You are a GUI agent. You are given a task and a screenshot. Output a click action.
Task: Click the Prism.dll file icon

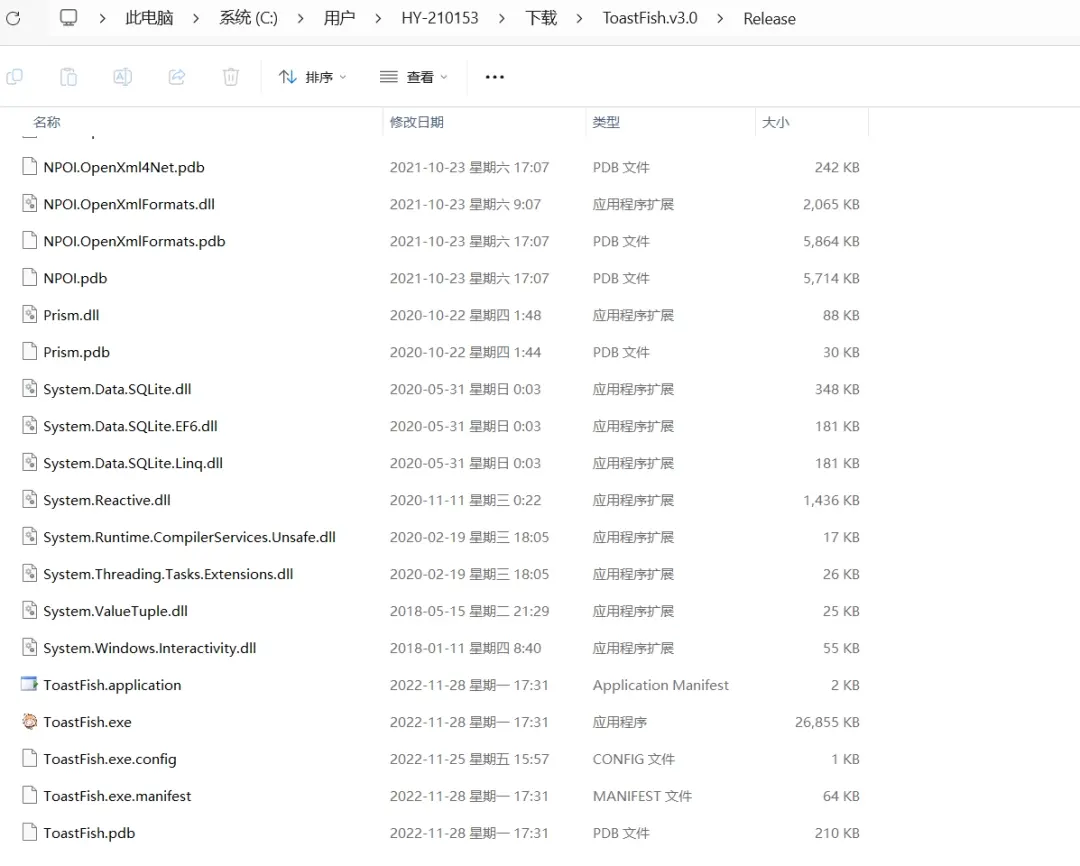click(30, 315)
